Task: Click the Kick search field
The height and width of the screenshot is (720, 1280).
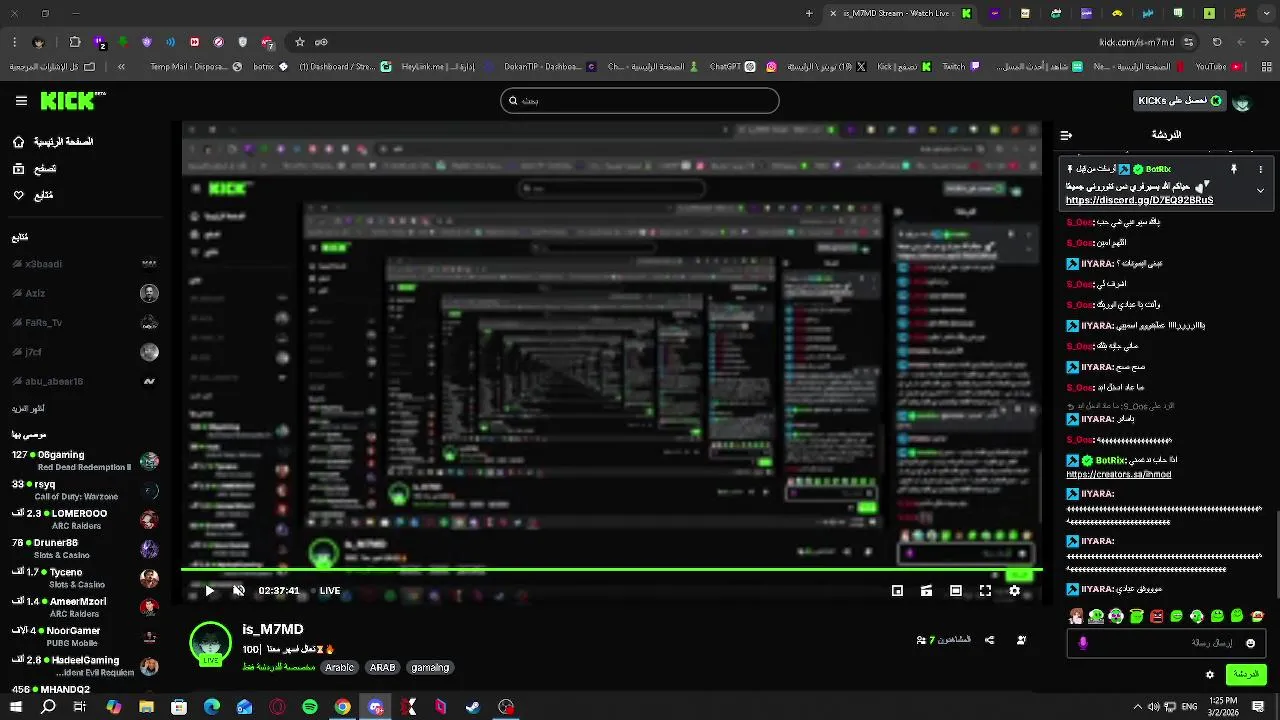Action: (x=639, y=101)
